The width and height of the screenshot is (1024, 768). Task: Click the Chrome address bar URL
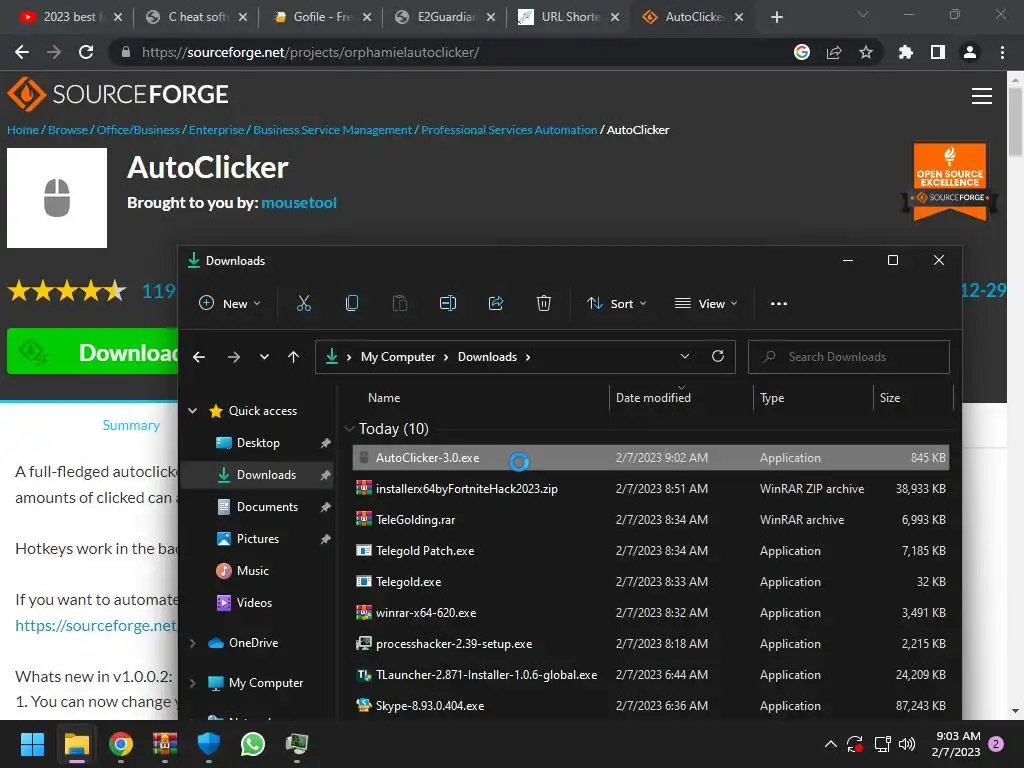310,52
